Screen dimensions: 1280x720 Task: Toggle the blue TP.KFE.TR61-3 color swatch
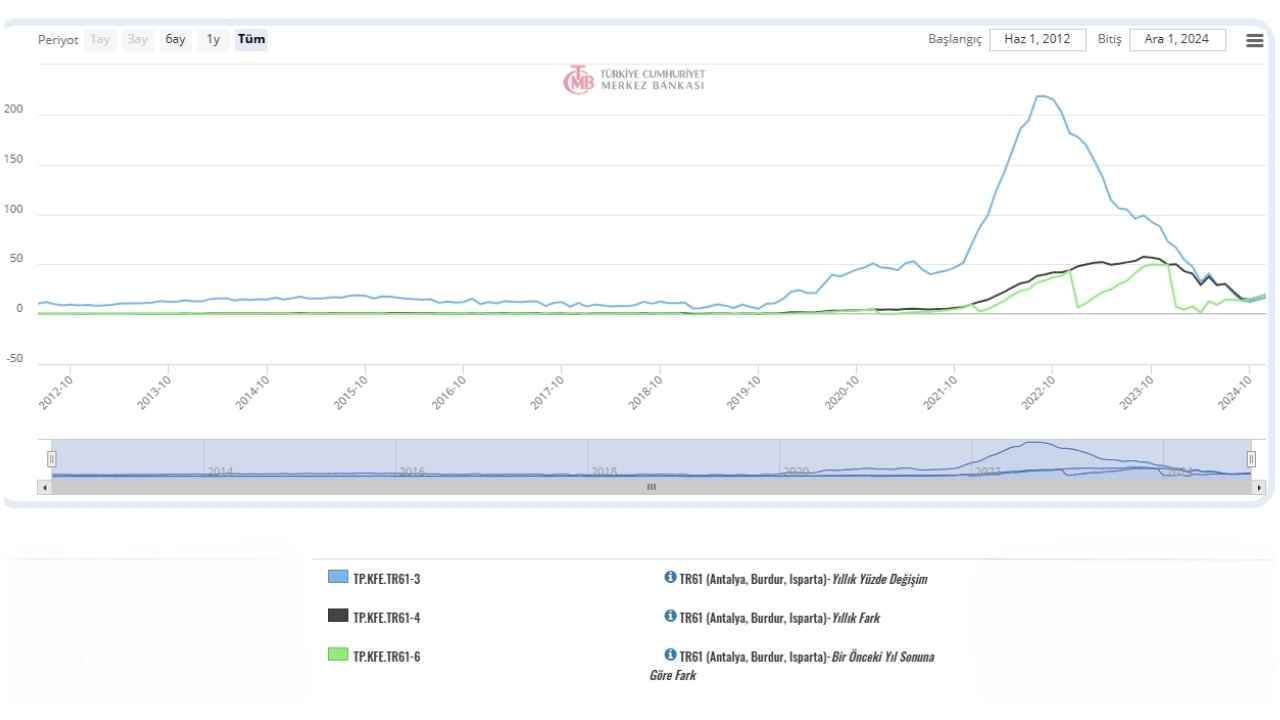click(338, 577)
